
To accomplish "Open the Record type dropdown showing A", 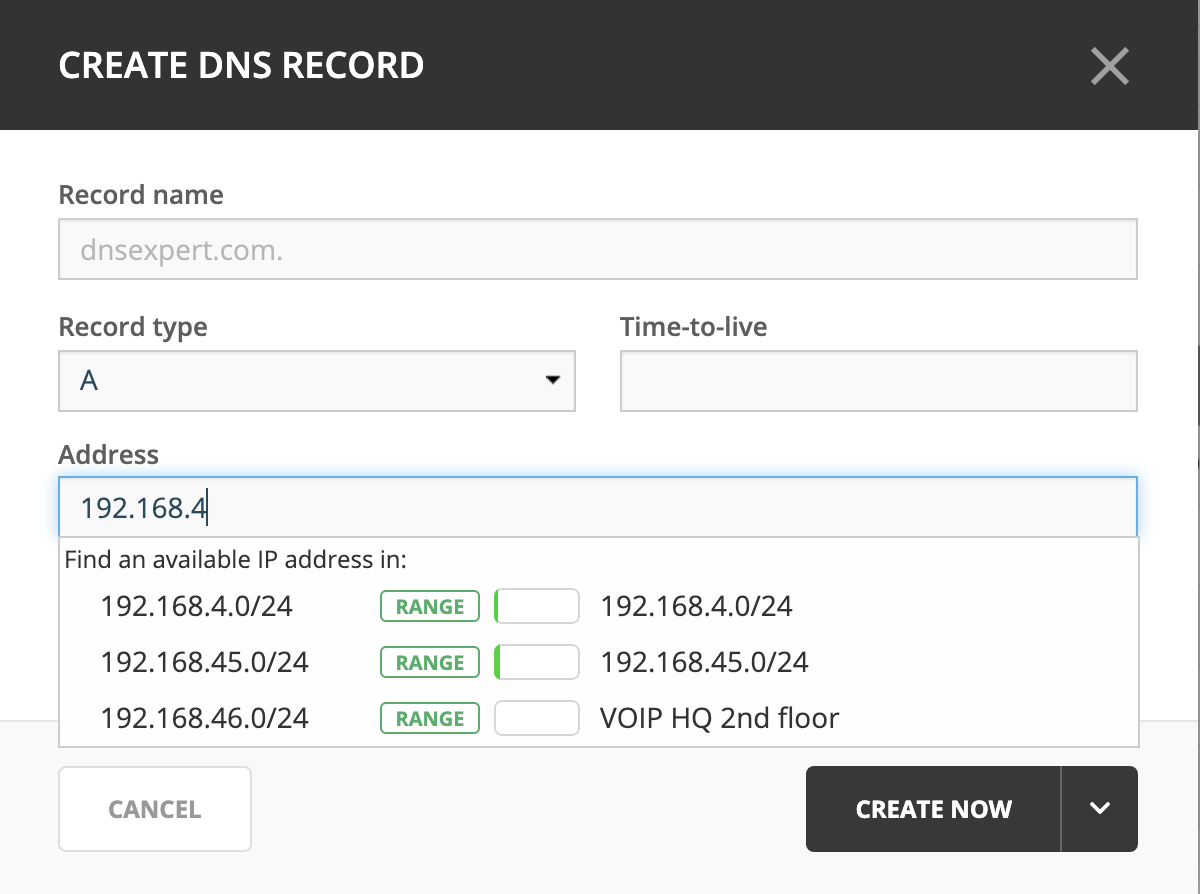I will (316, 381).
